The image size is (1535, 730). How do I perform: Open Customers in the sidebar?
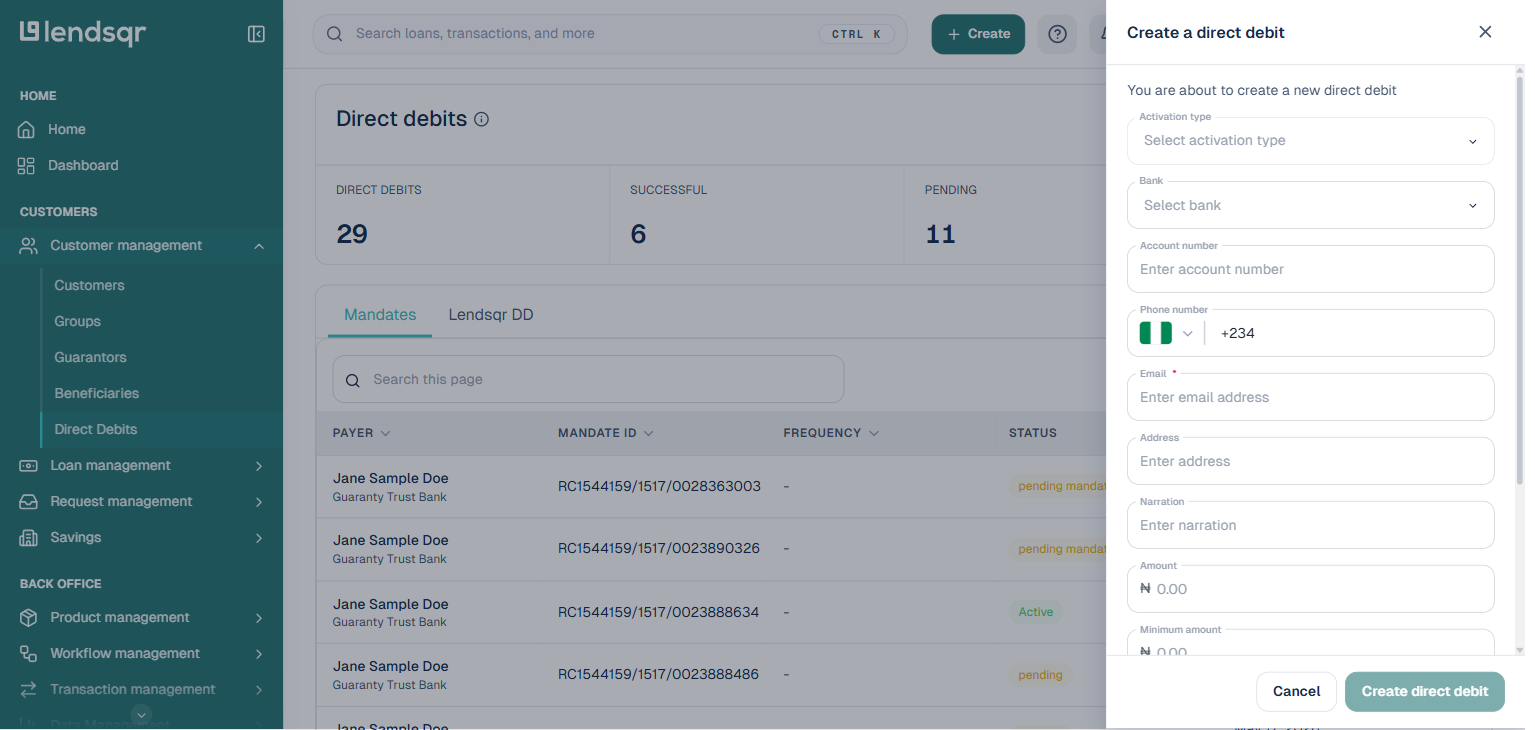tap(90, 286)
